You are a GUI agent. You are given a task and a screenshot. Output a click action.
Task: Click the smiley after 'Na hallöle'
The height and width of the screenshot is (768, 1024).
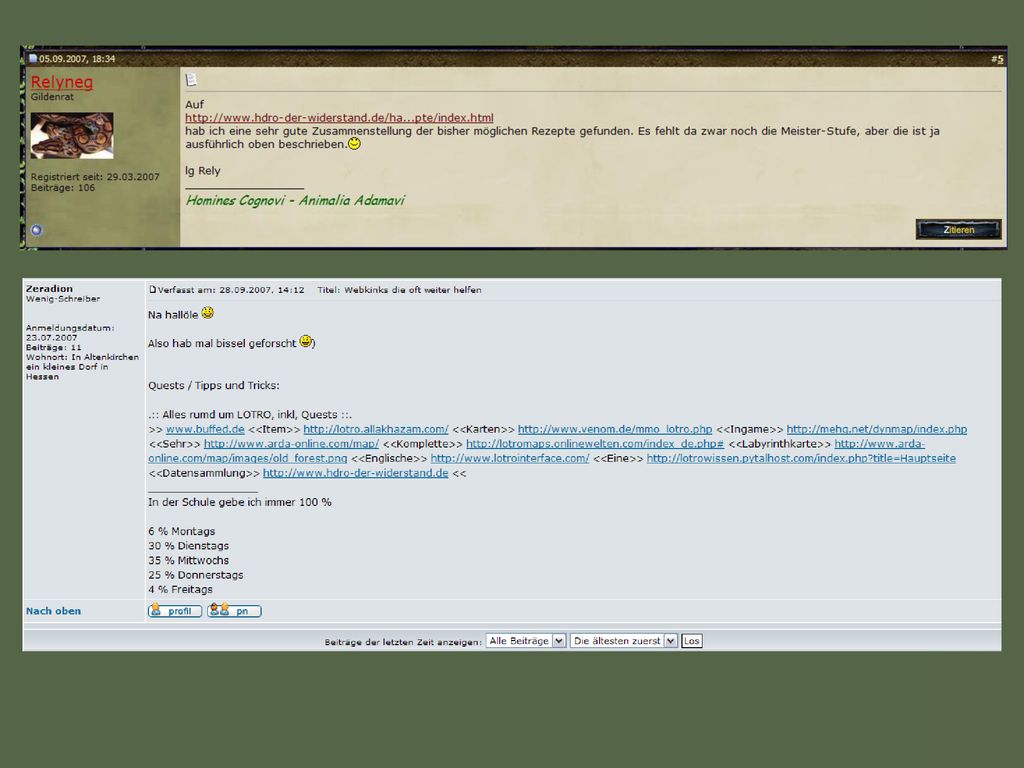tap(208, 313)
